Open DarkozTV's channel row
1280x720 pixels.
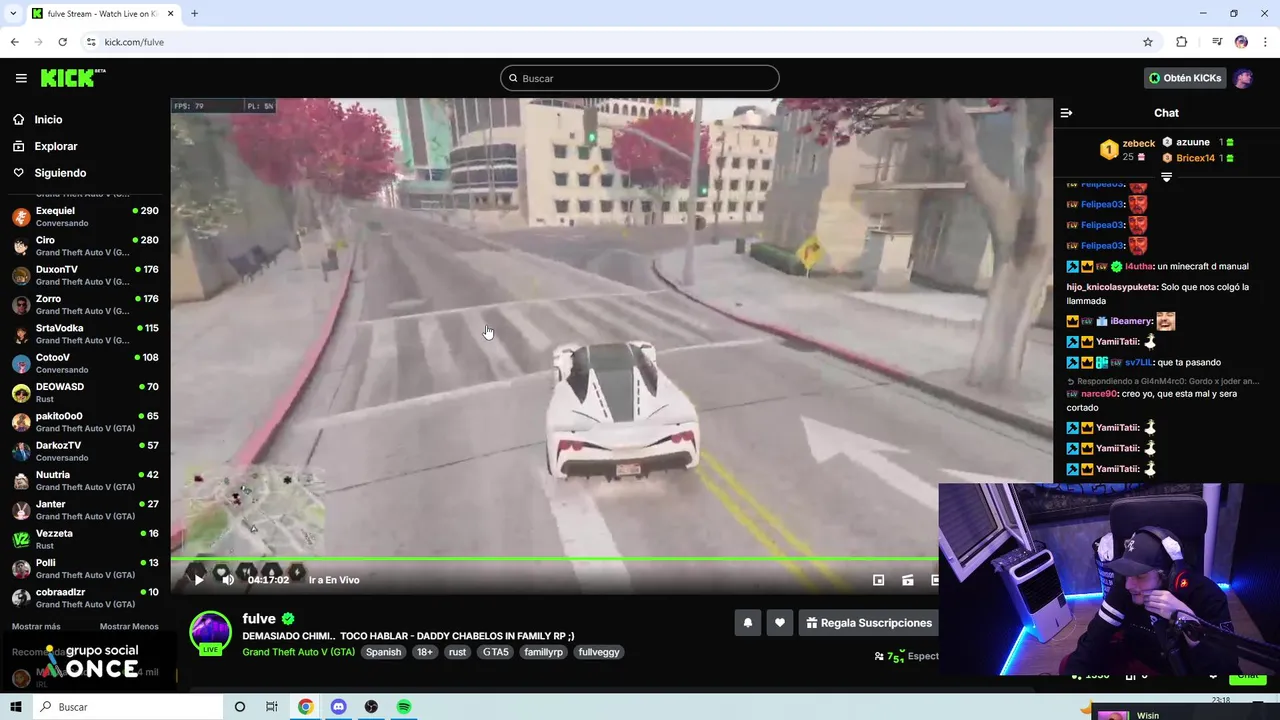(85, 451)
